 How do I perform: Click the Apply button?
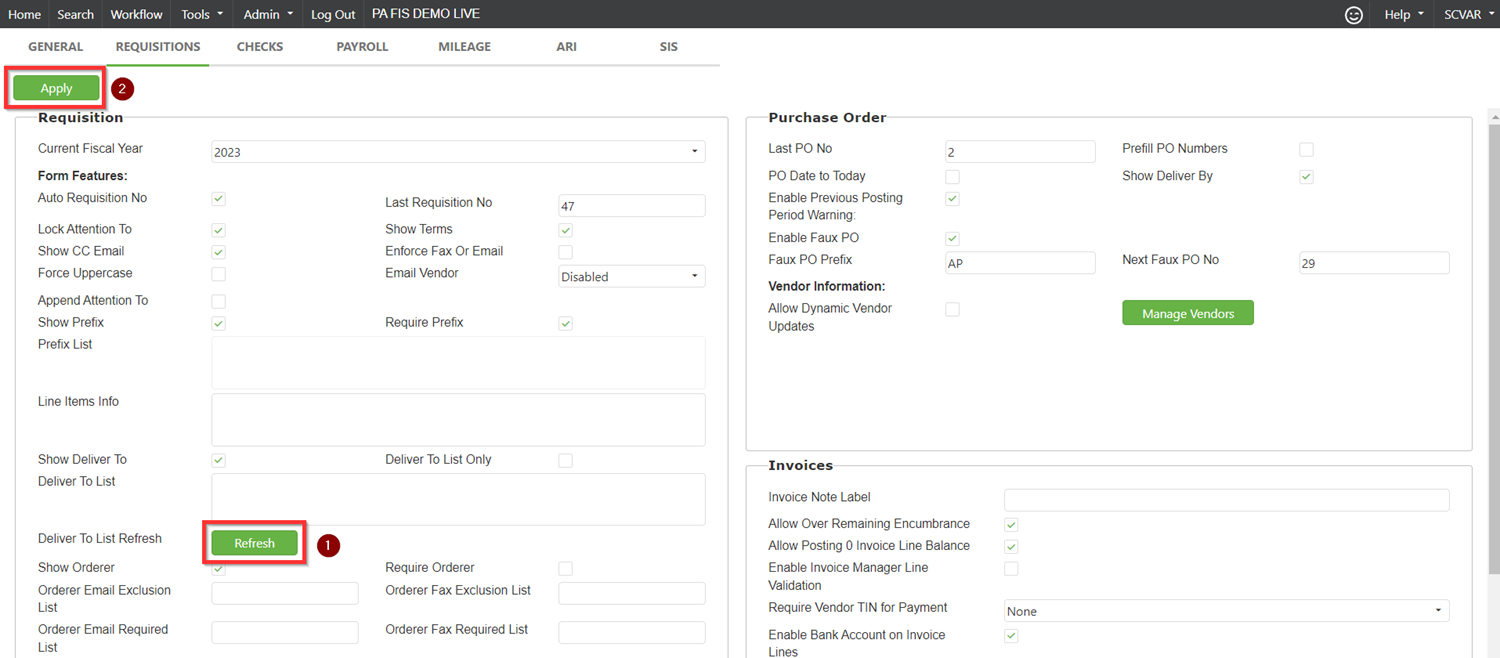(56, 88)
